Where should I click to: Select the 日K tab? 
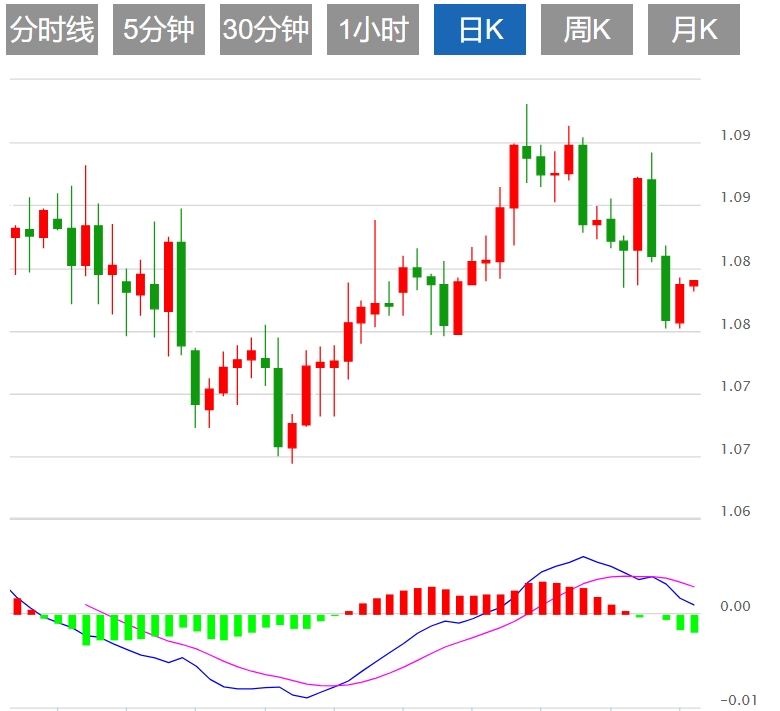coord(479,30)
